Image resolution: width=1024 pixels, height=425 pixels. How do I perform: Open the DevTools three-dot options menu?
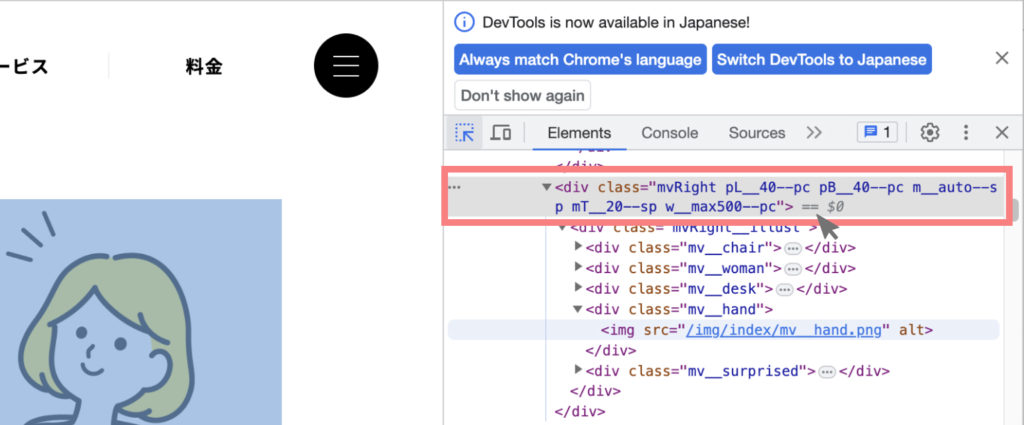point(966,133)
